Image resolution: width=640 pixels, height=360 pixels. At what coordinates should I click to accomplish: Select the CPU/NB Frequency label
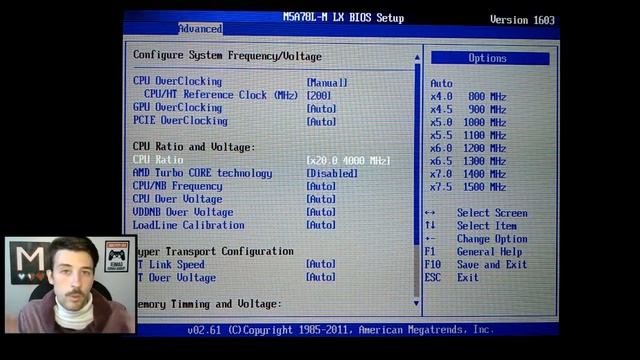178,186
